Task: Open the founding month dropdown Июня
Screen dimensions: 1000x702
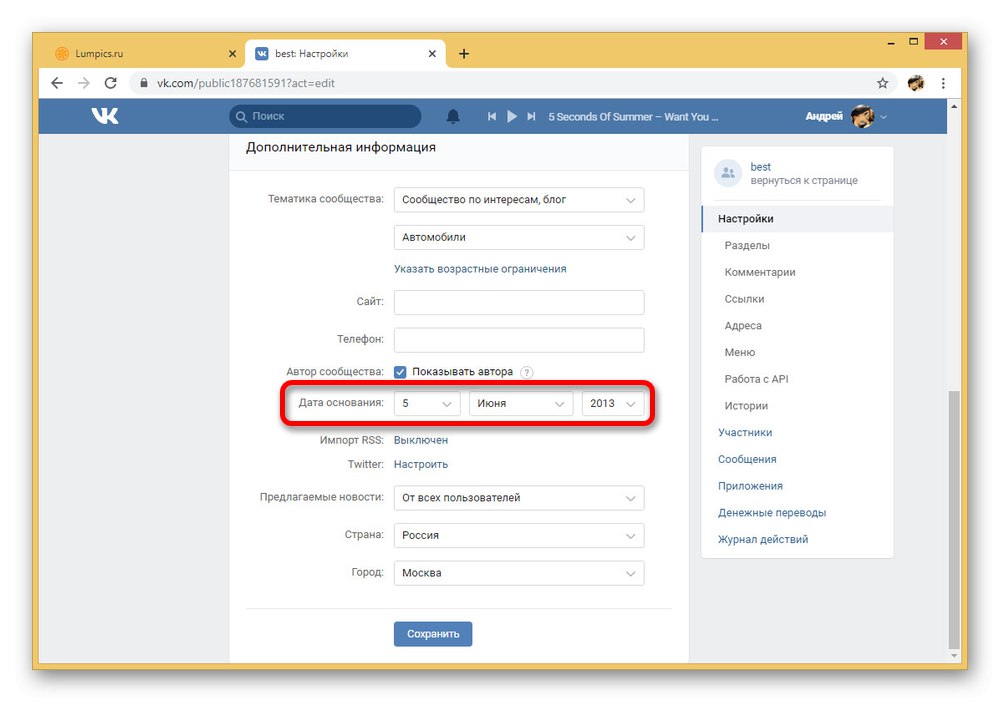Action: (521, 404)
